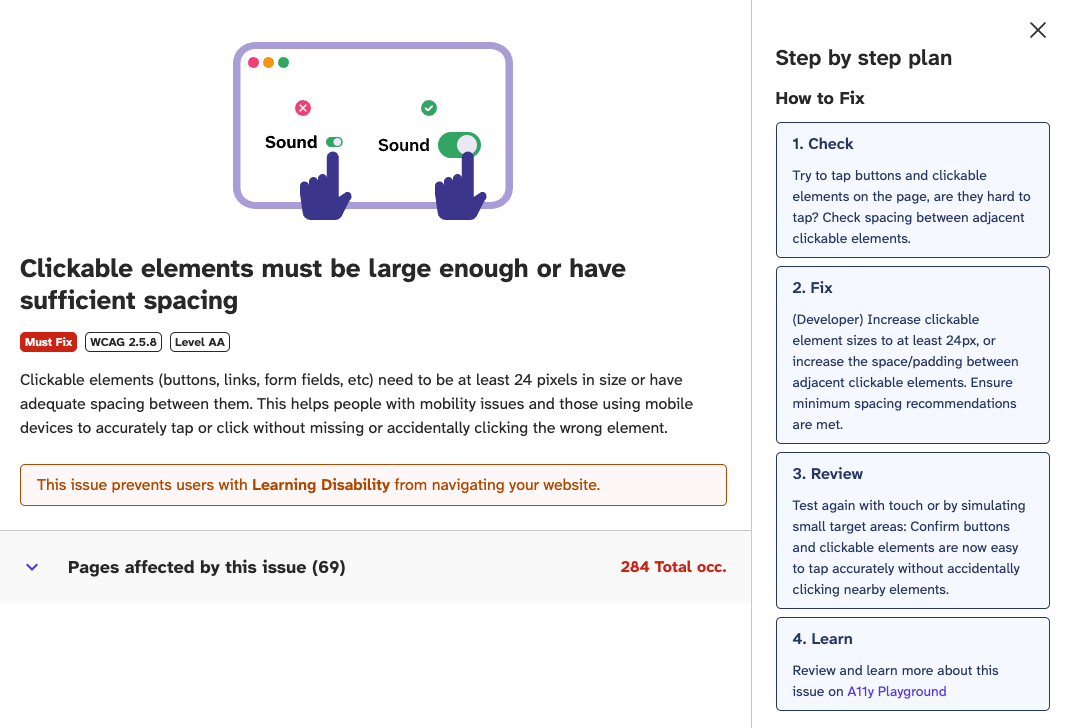Click the right pointing hand icon in the illustration

[x=461, y=186]
